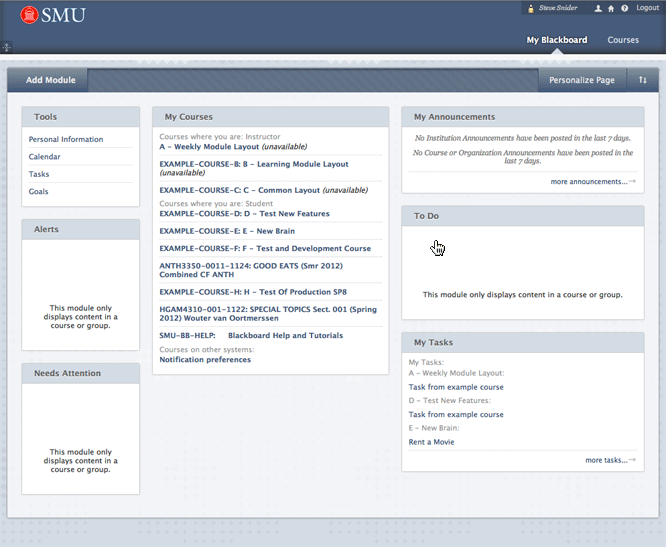666x547 pixels.
Task: Switch to the Courses tab
Action: pyautogui.click(x=623, y=40)
